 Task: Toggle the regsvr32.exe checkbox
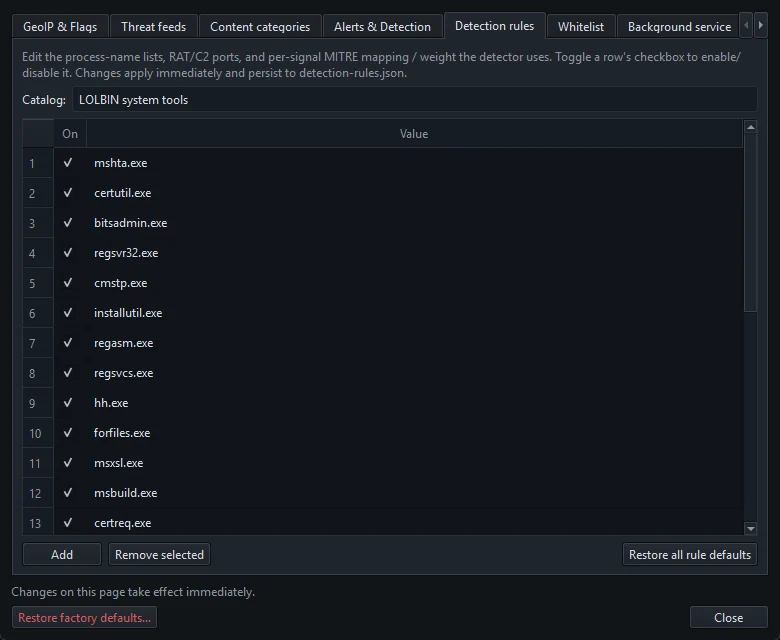point(68,253)
